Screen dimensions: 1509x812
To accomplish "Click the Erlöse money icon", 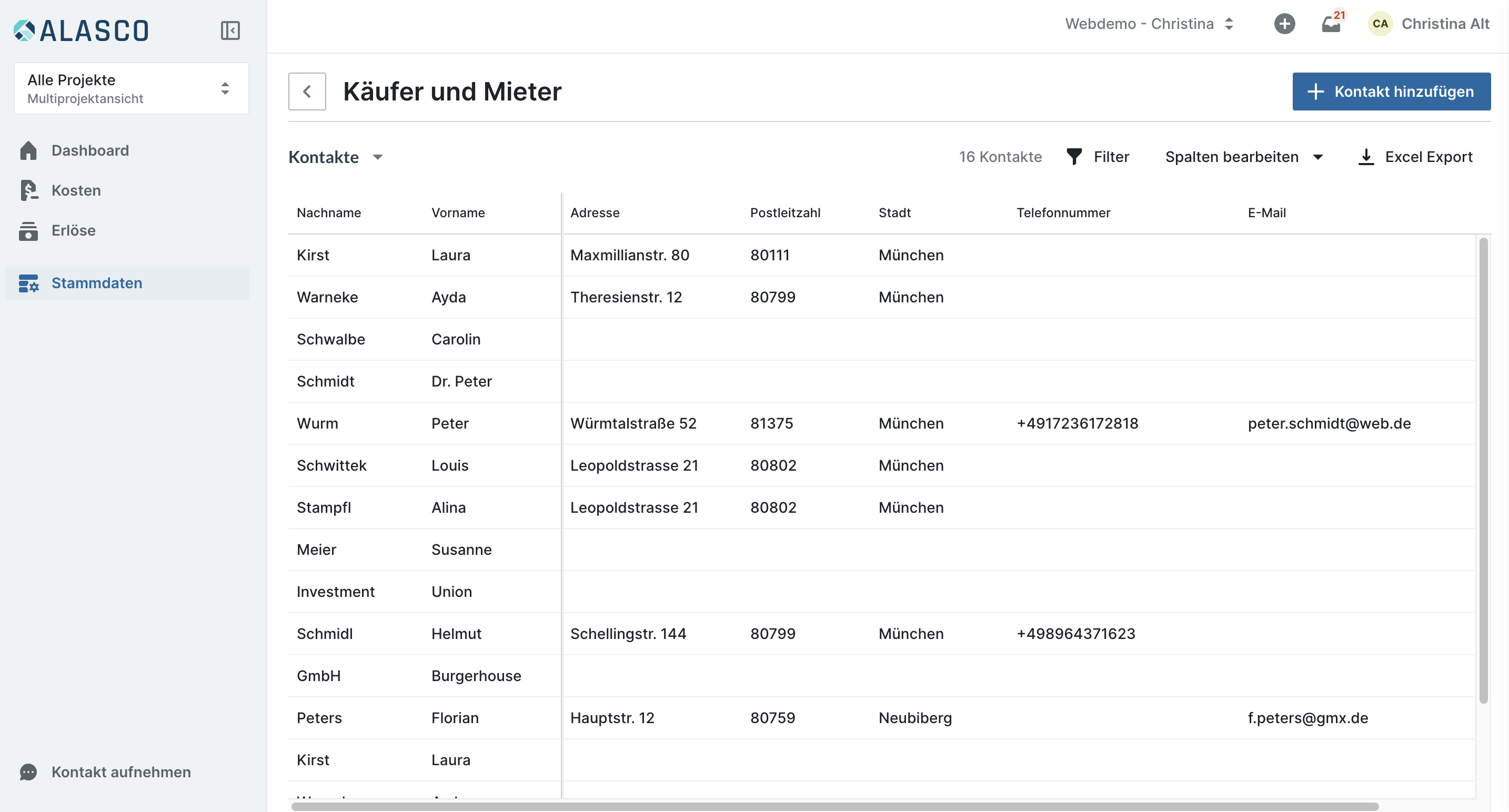I will click(28, 231).
